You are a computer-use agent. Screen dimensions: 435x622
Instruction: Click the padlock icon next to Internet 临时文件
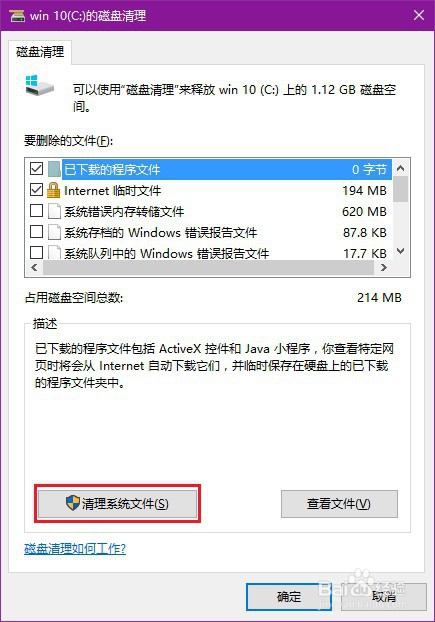pos(54,190)
